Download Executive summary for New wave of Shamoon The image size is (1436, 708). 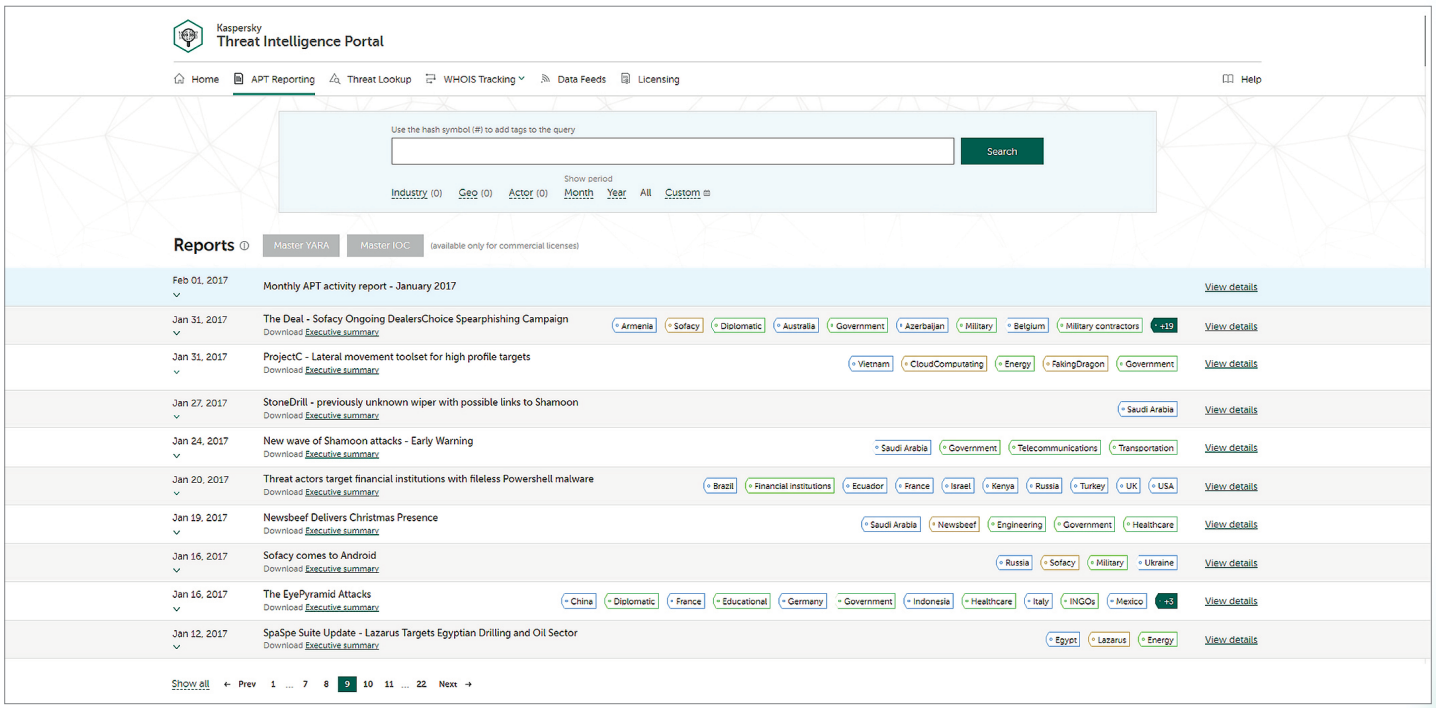pos(342,454)
